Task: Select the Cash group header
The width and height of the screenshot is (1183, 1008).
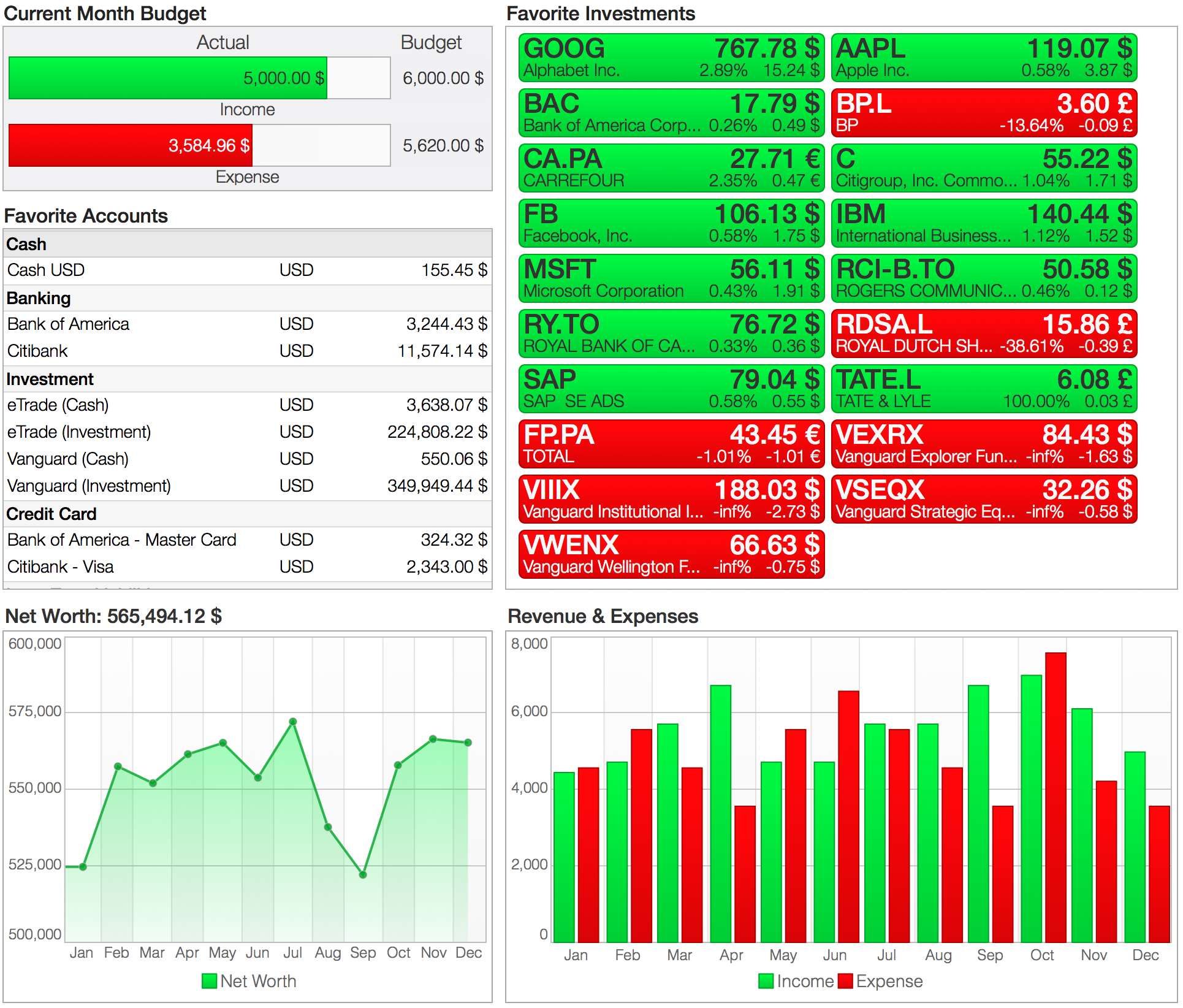Action: point(248,244)
